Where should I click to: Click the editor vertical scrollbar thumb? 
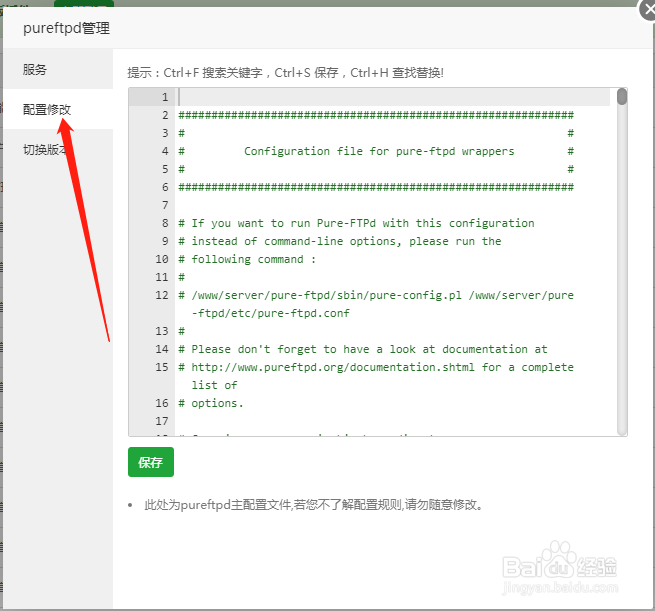622,96
